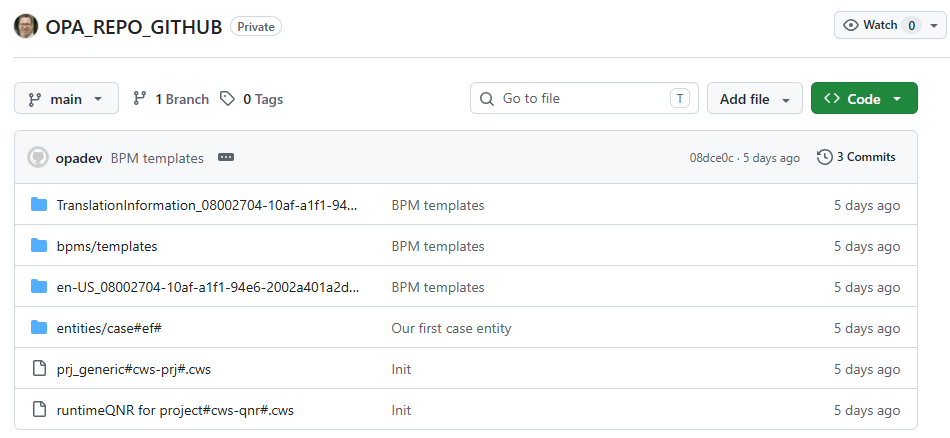Open the main branch selector dropdown

coord(67,98)
